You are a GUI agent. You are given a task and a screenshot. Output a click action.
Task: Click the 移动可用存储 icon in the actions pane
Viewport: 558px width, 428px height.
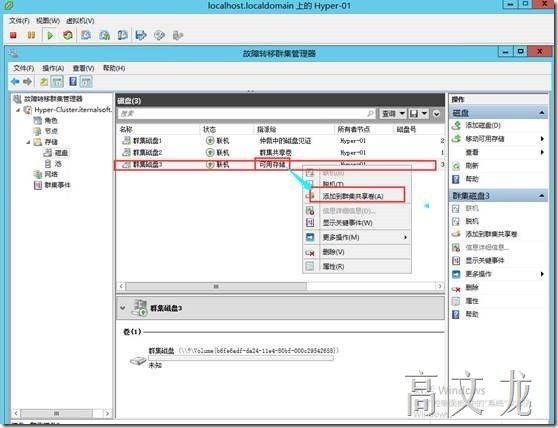point(456,139)
